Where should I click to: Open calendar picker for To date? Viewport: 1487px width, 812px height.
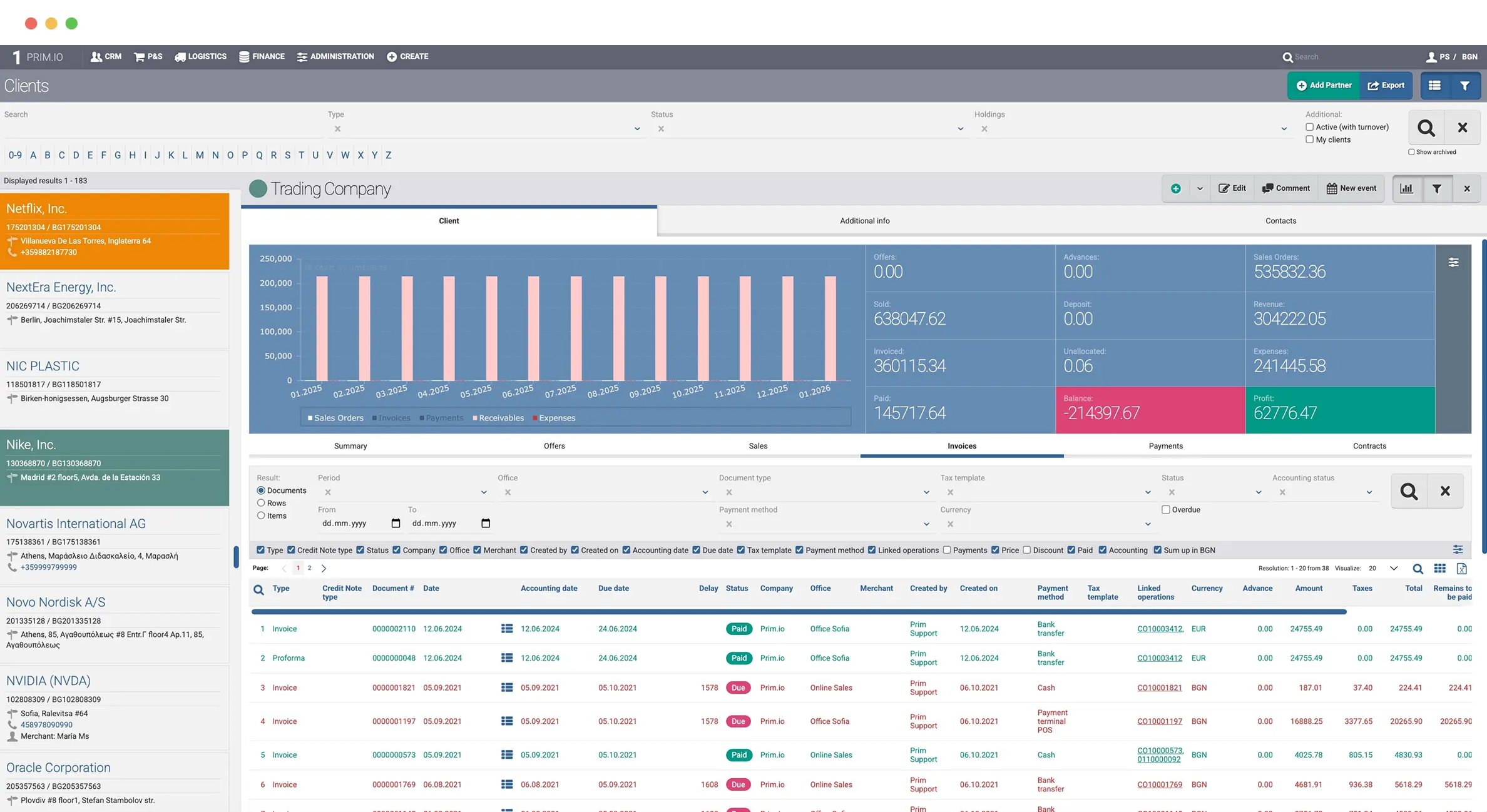pos(486,523)
